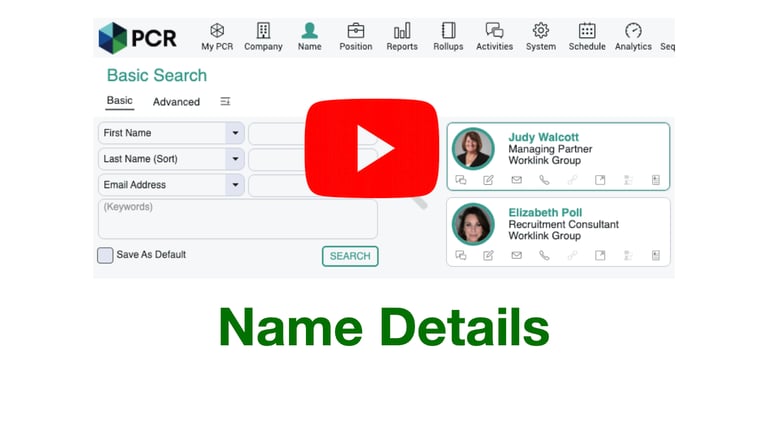Open the Company section in the nav bar

[263, 37]
